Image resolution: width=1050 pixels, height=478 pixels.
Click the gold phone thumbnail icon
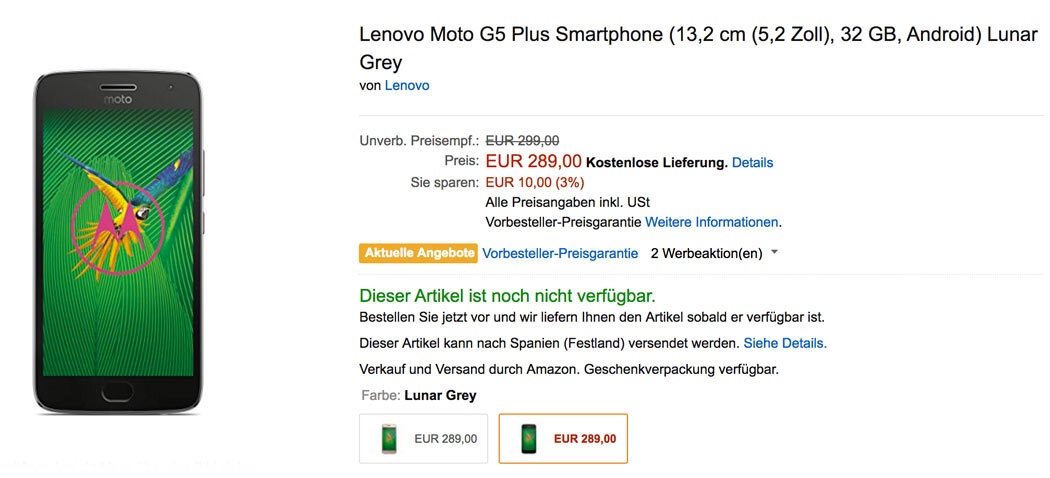(x=388, y=438)
